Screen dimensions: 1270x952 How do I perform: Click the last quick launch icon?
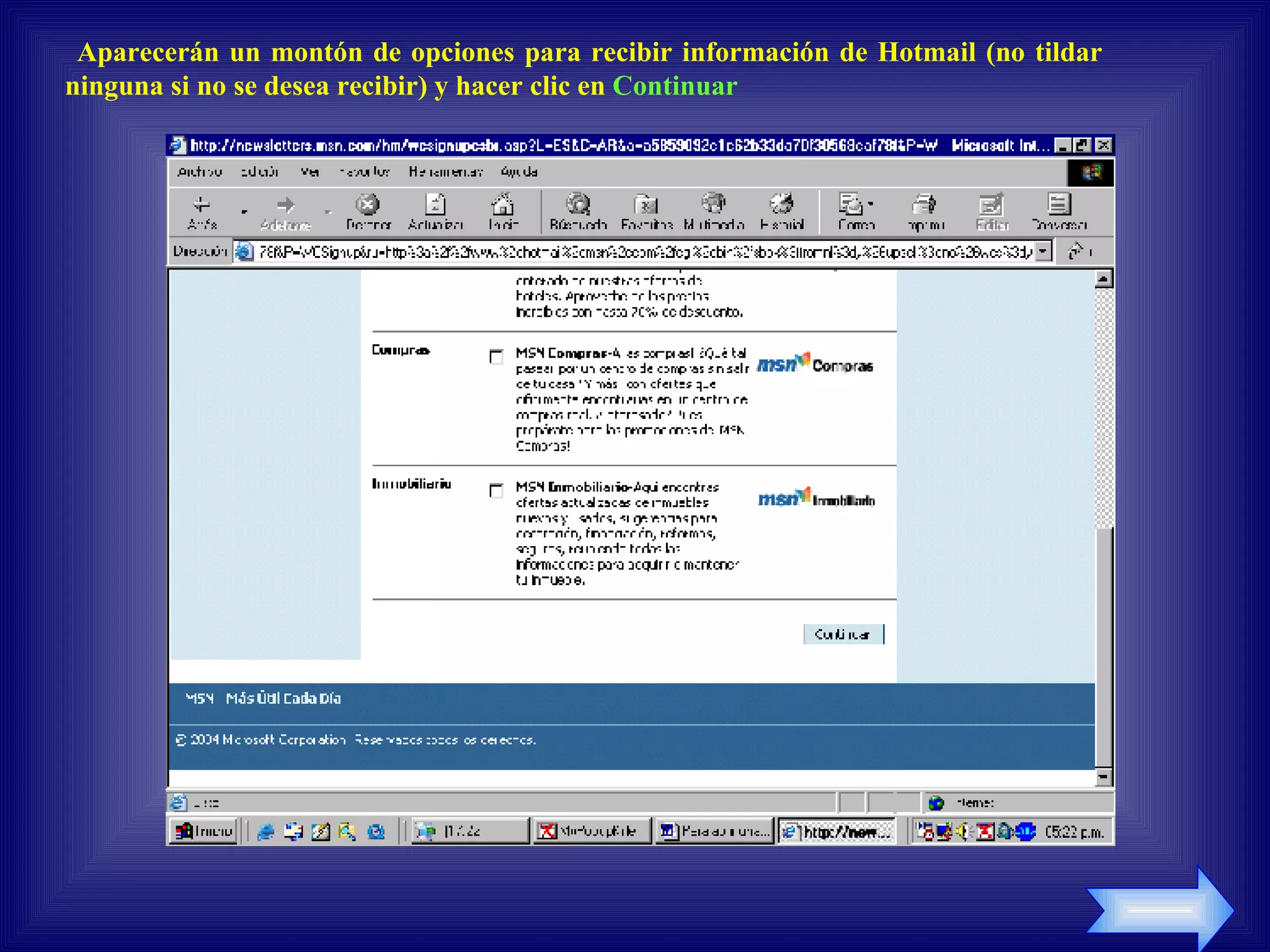pos(376,832)
